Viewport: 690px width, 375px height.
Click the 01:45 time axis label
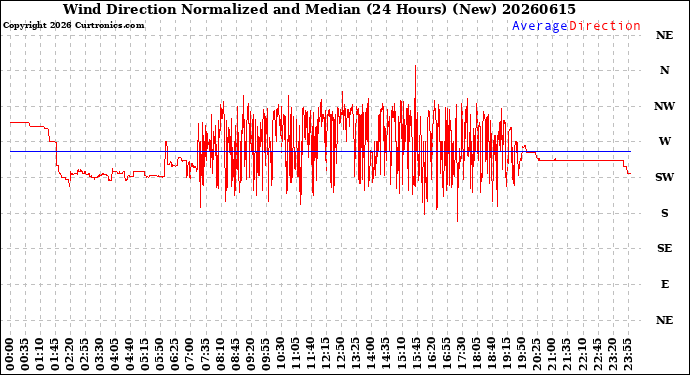click(55, 355)
